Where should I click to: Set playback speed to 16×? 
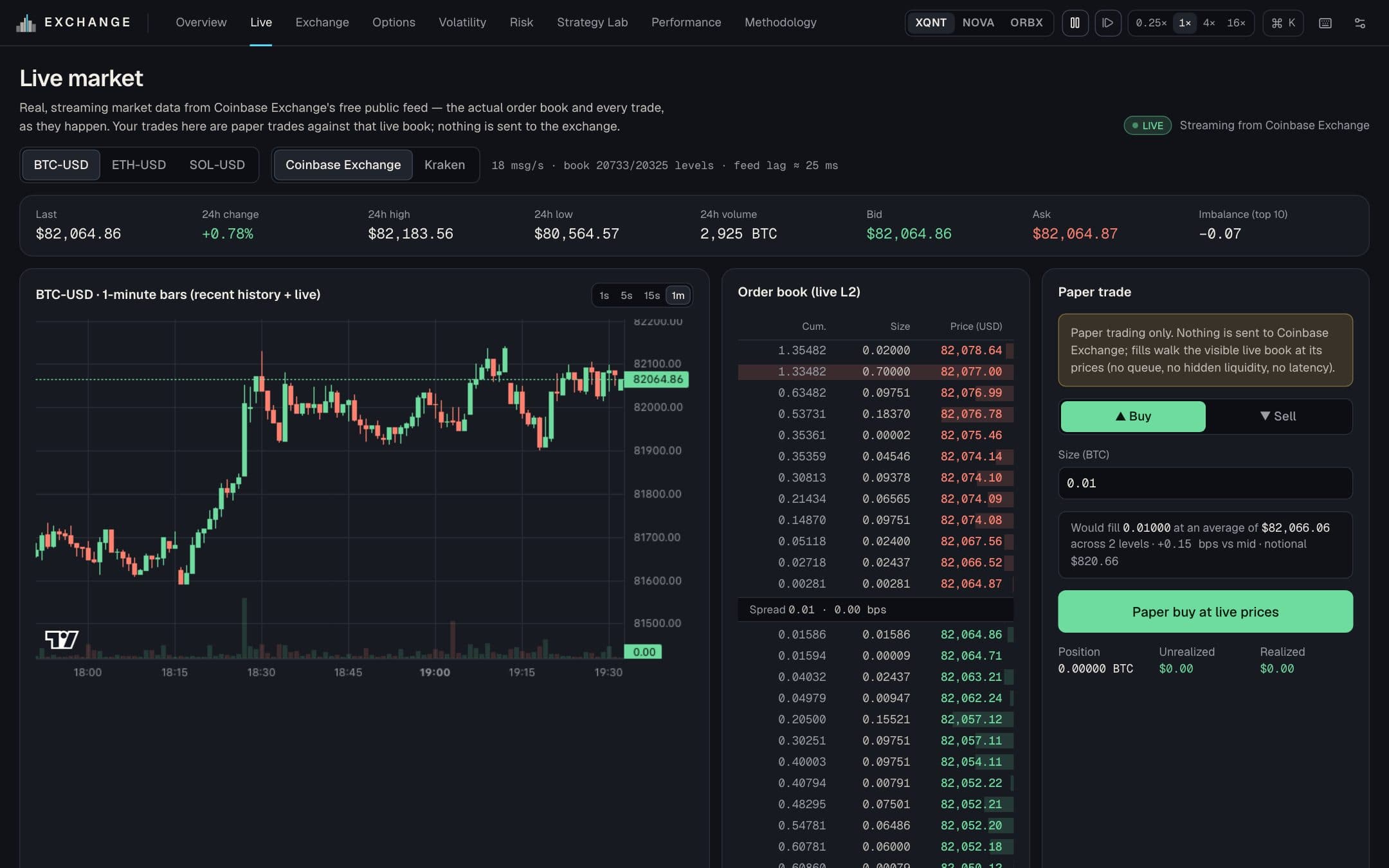point(1236,23)
